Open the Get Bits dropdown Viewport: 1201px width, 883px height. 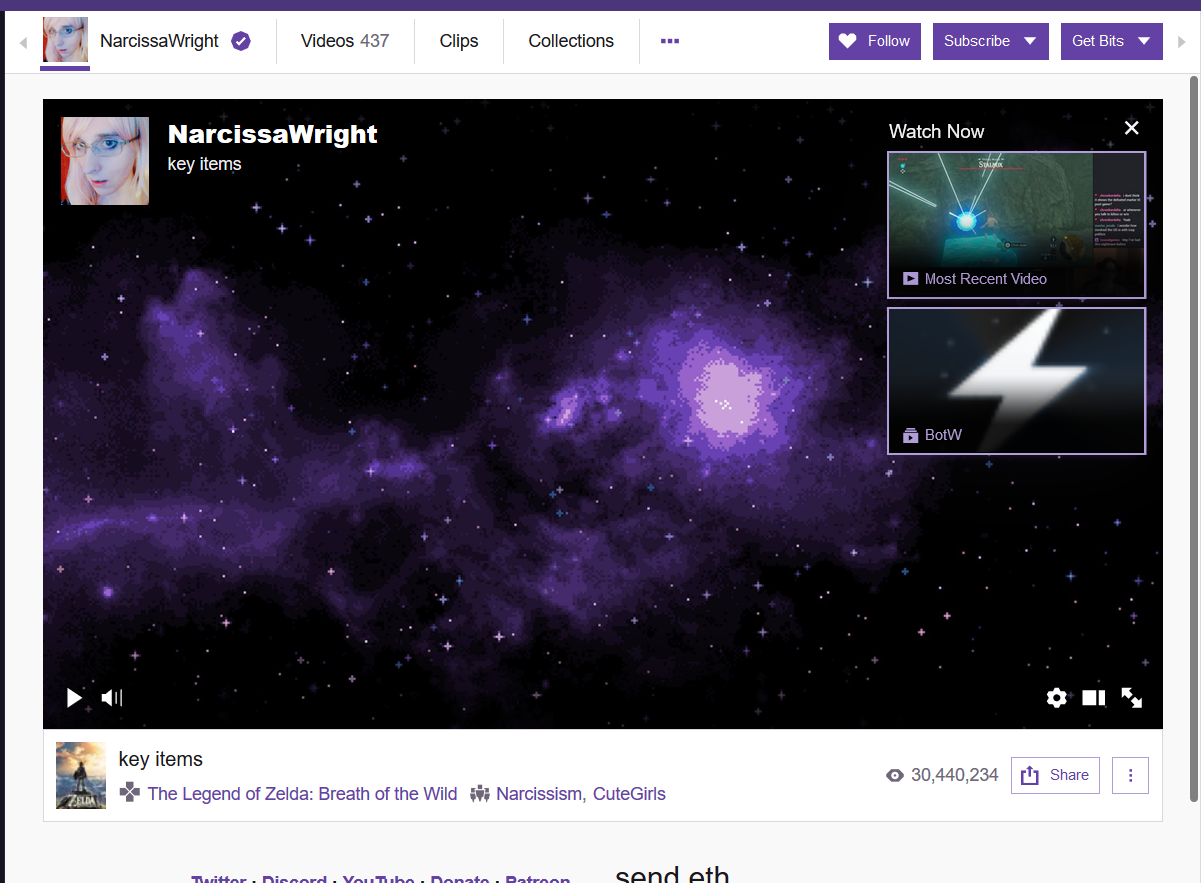tap(1112, 41)
